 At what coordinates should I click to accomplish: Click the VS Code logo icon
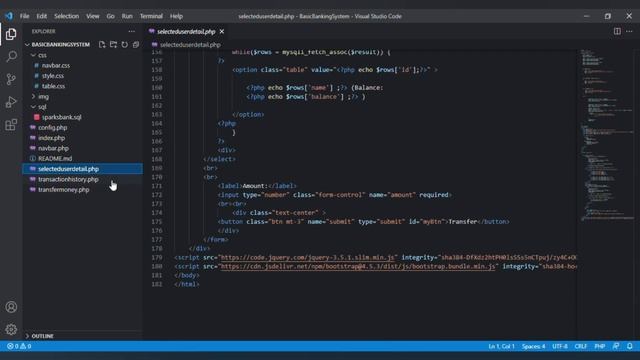[9, 16]
